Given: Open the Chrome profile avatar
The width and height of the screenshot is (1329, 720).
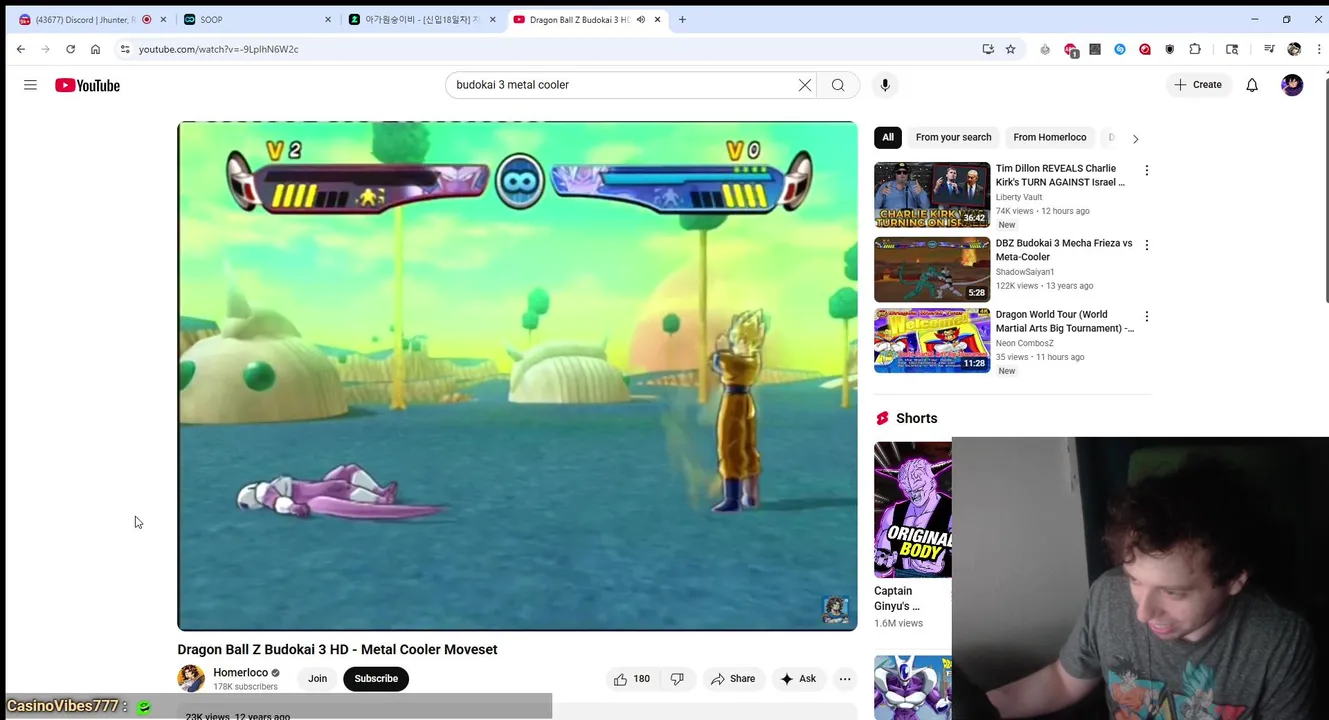Looking at the screenshot, I should (x=1294, y=49).
